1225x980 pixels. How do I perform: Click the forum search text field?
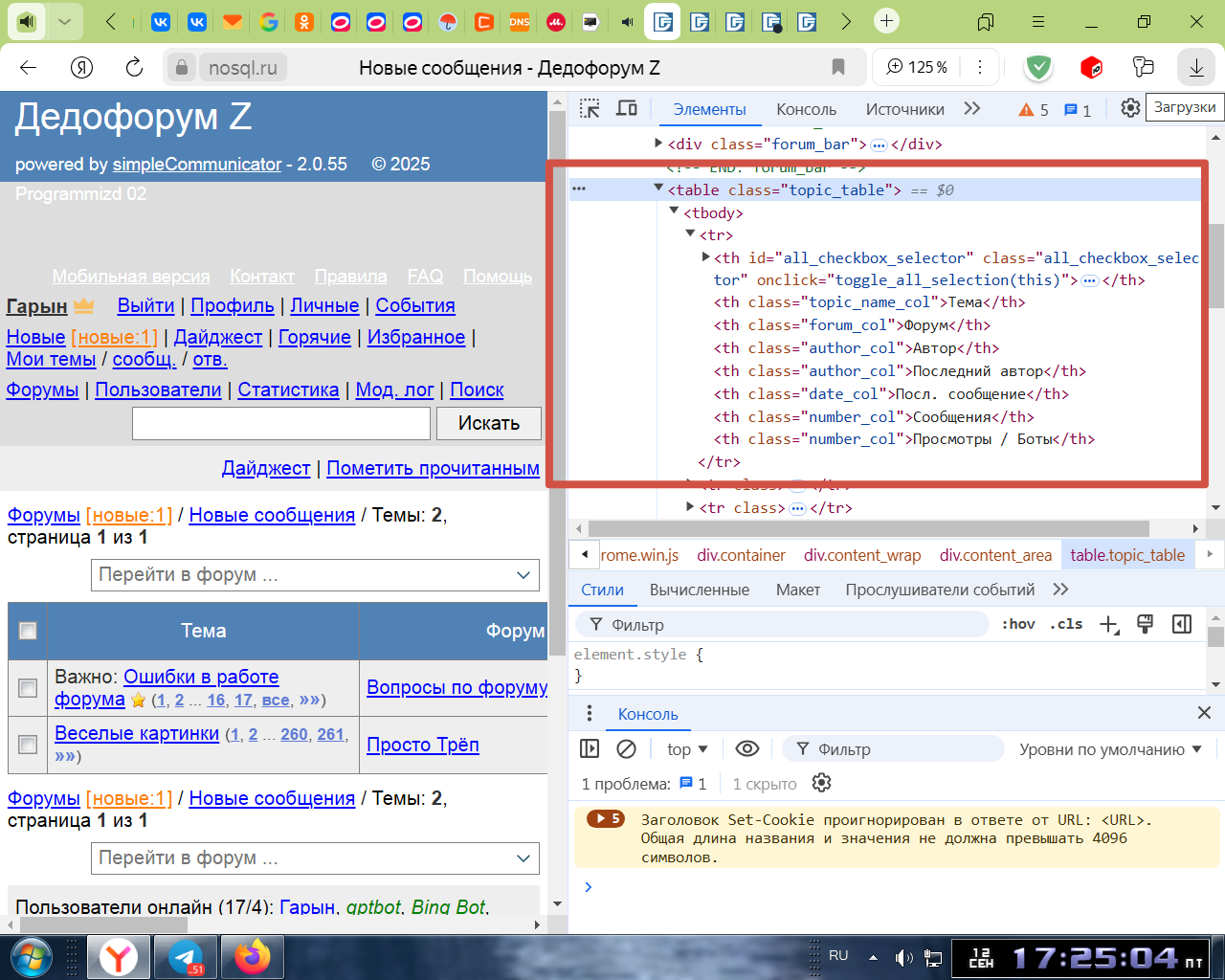(x=280, y=423)
